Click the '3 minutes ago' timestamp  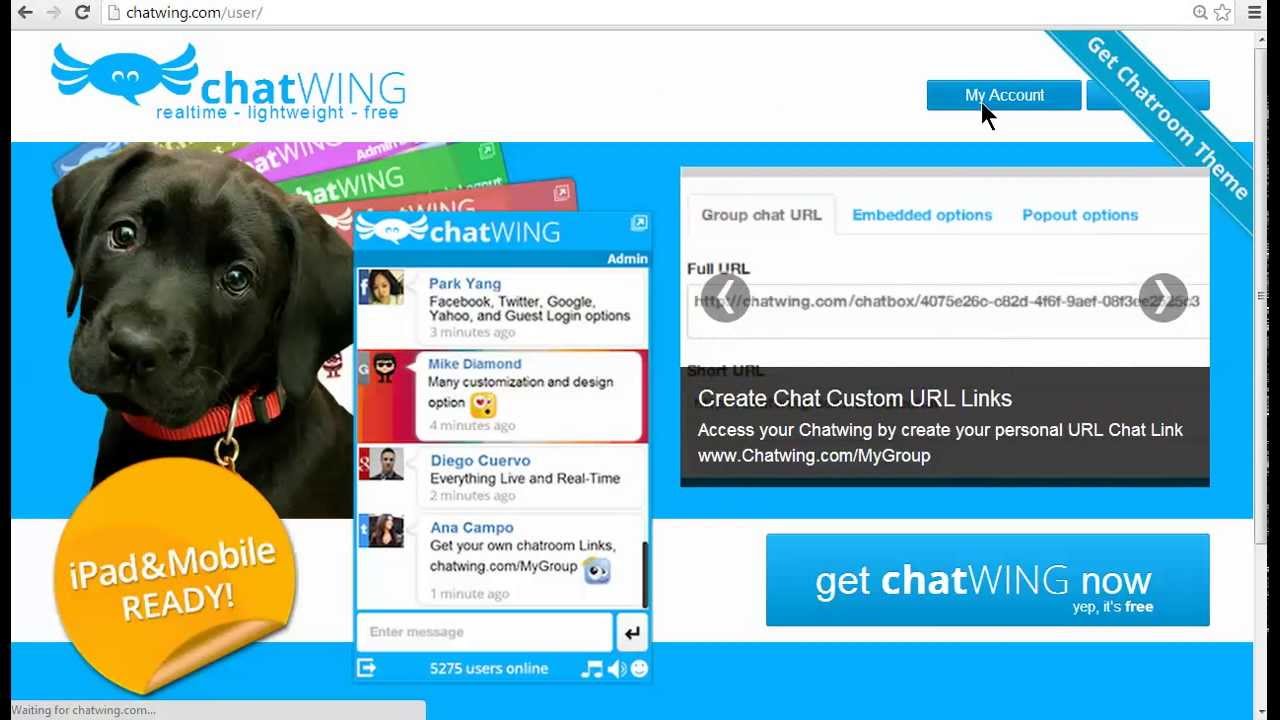[472, 332]
